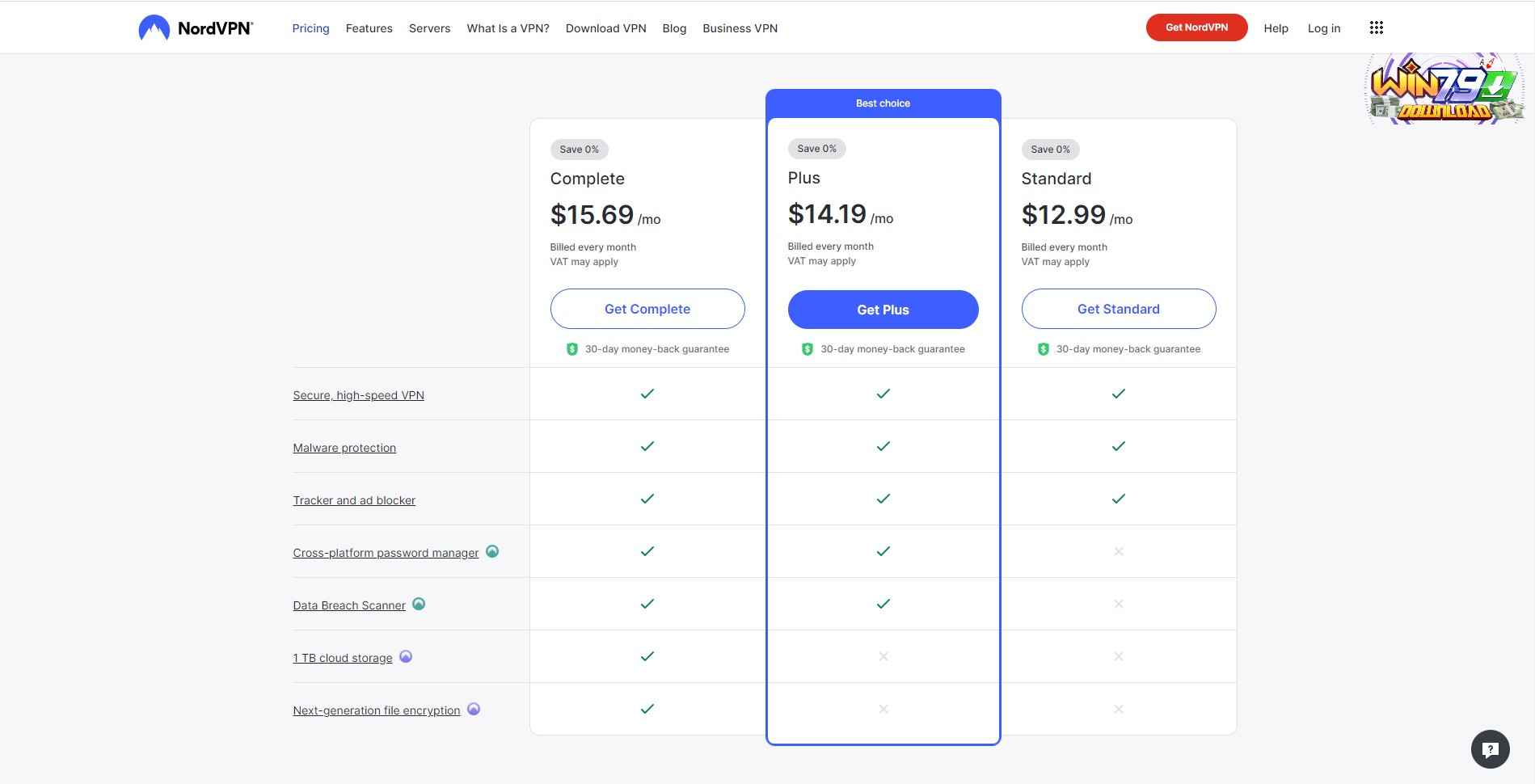Click Complete checkmark for Next-generation file encryption
The height and width of the screenshot is (784, 1535).
[647, 709]
